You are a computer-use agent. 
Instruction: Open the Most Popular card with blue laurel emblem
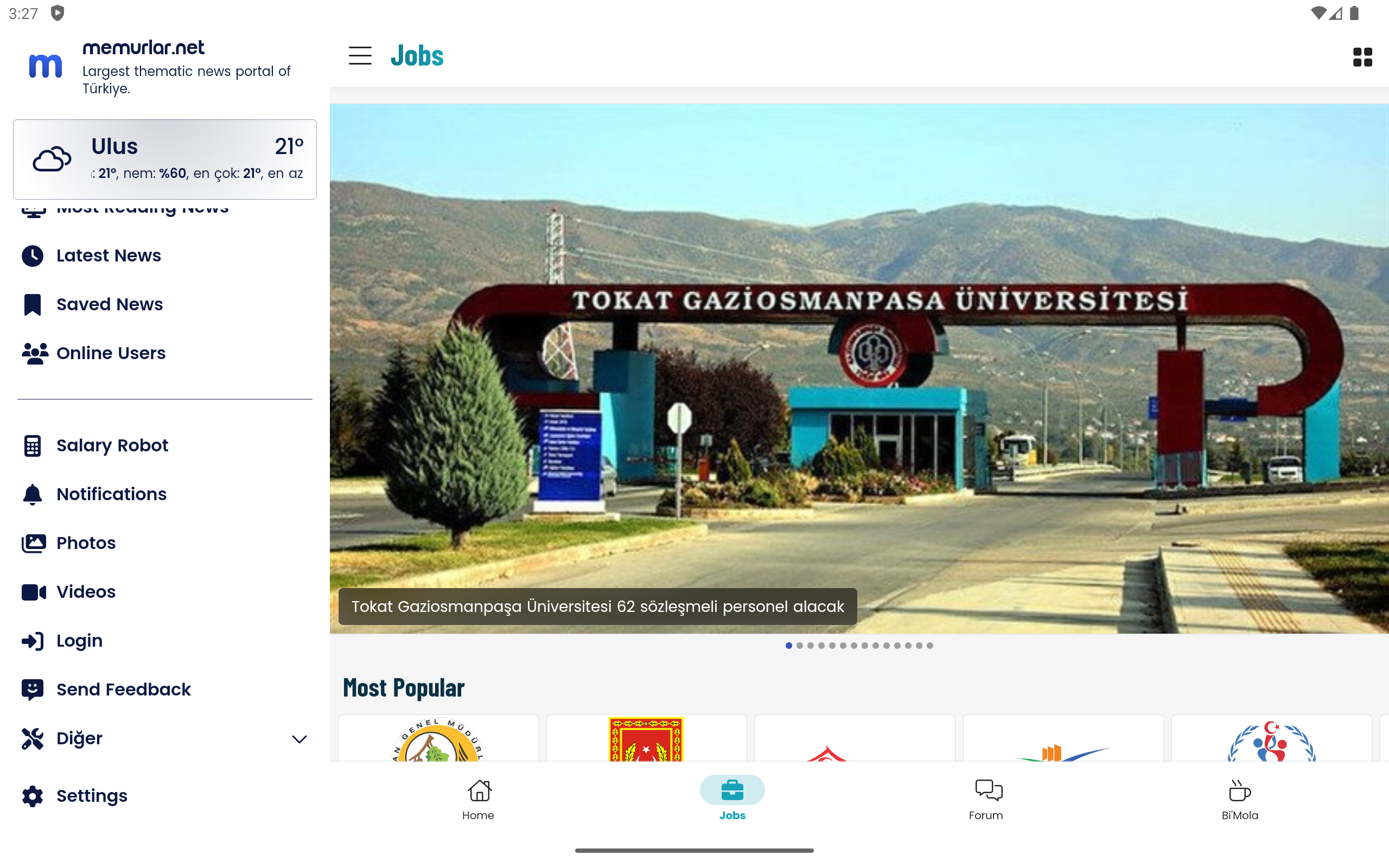(1271, 739)
